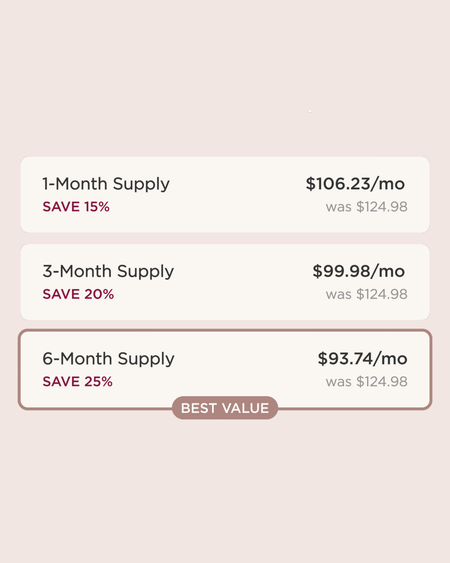Click the 1-Month Supply title text
This screenshot has width=450, height=563.
click(x=106, y=185)
